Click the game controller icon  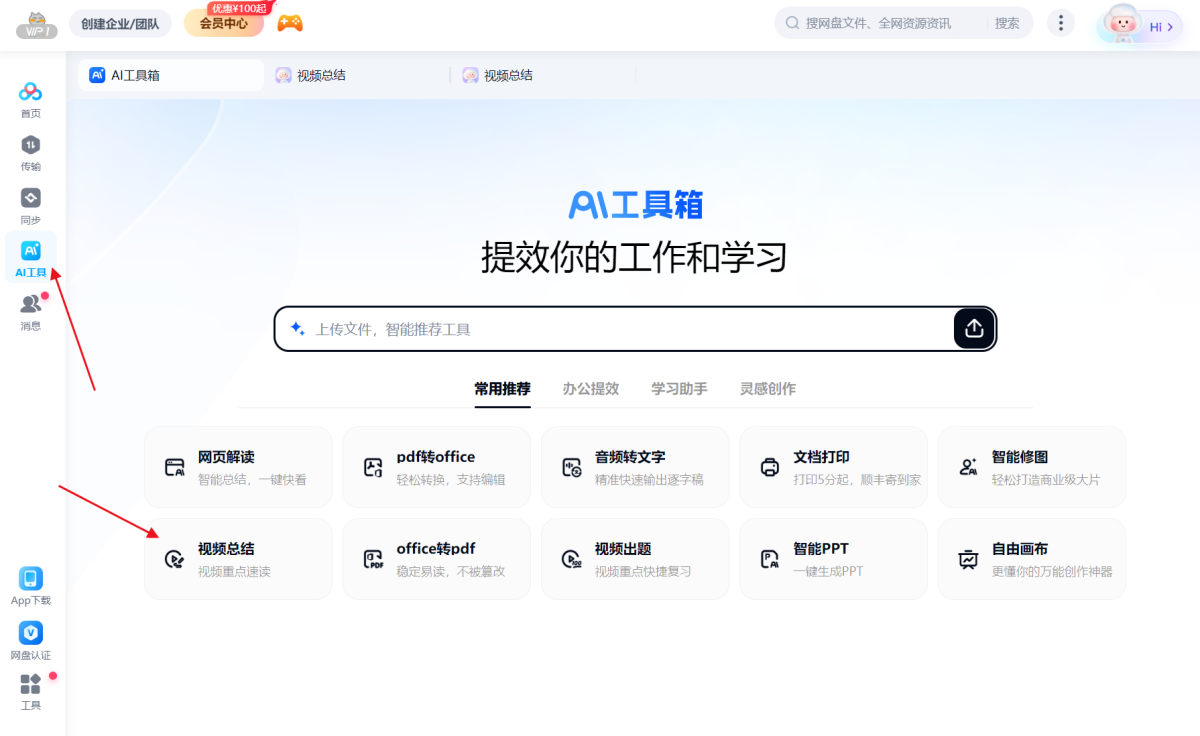290,23
